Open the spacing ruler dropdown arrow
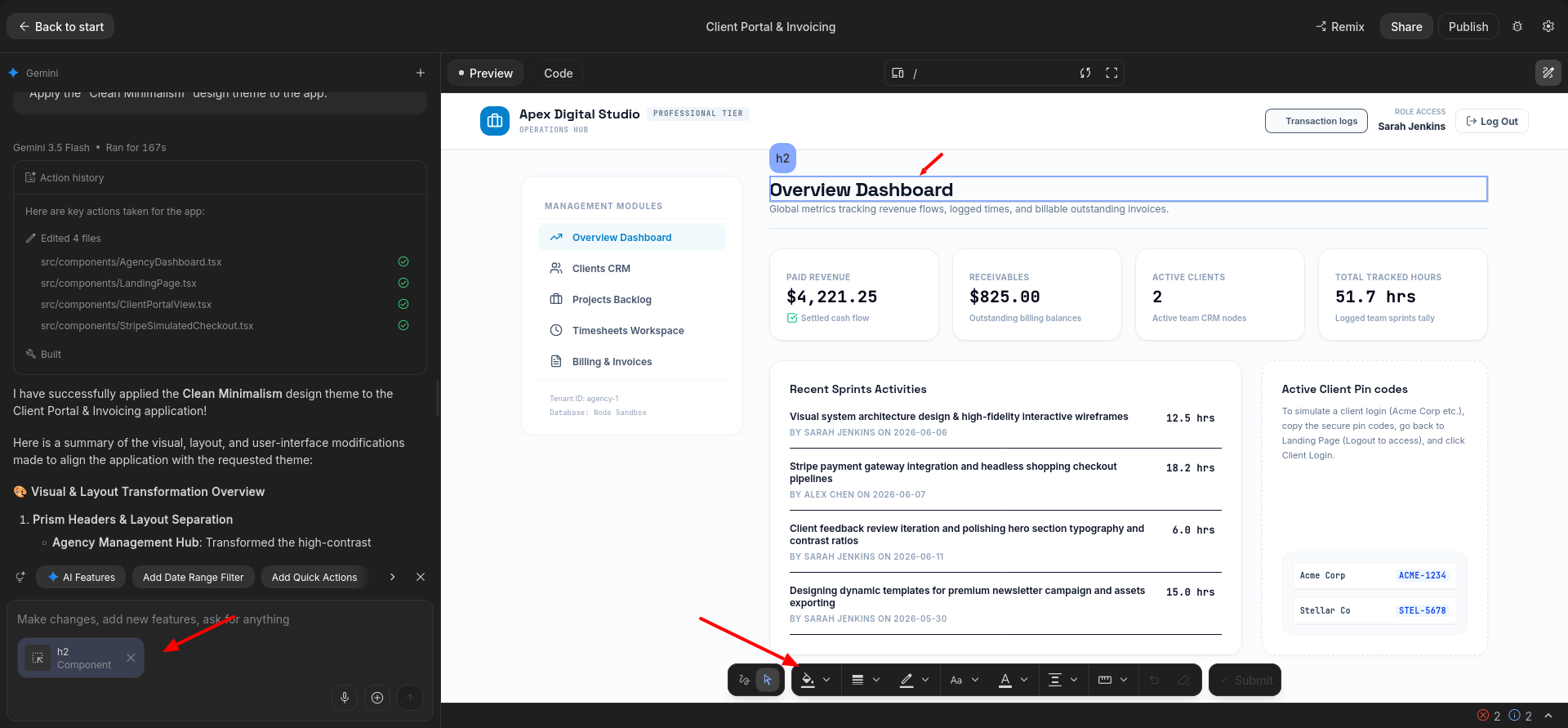This screenshot has height=728, width=1568. (x=1124, y=680)
